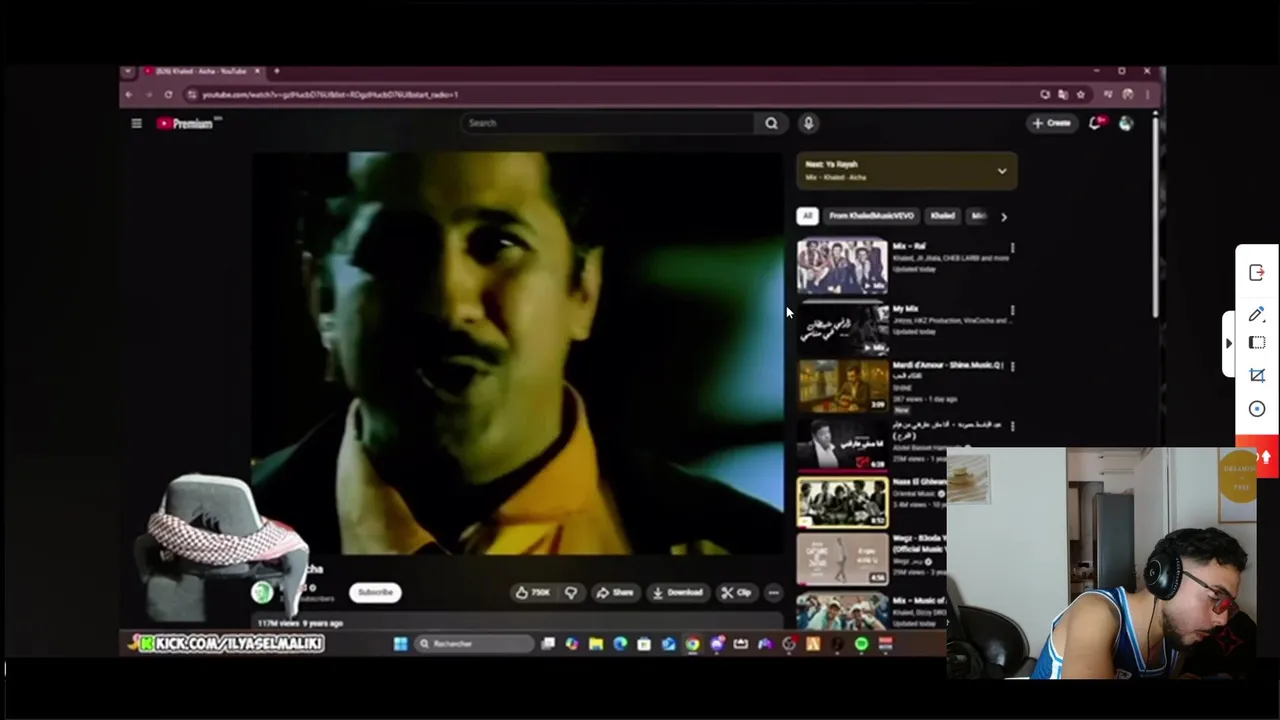Viewport: 1280px width, 720px height.
Task: Click the taskbar Rechercher search box
Action: (x=475, y=644)
